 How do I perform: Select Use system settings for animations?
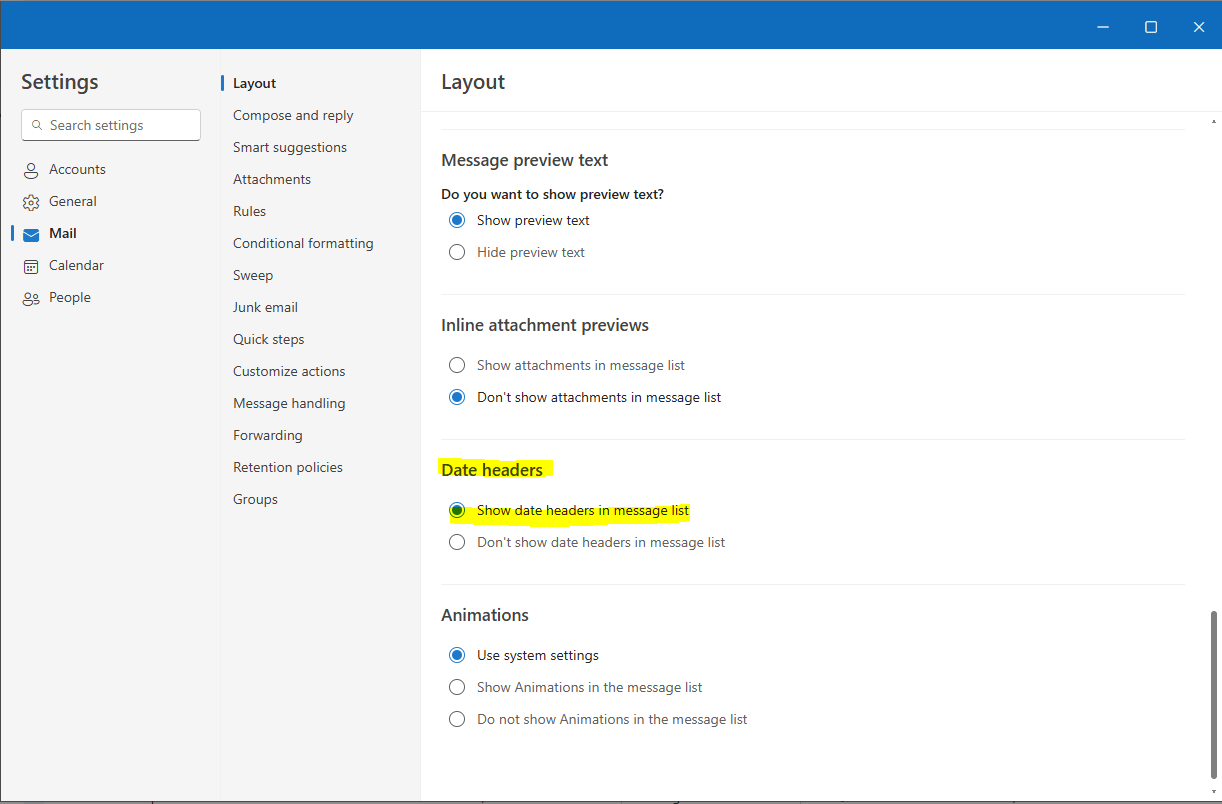point(457,655)
